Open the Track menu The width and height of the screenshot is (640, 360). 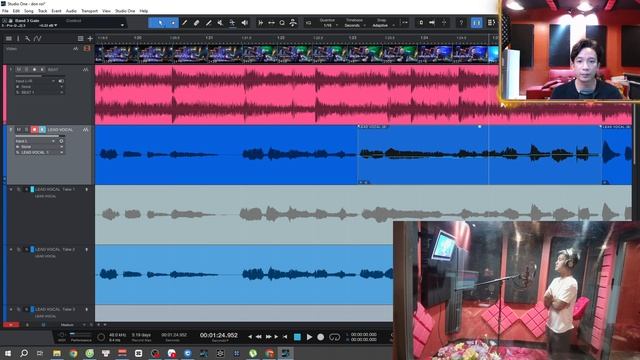(42, 11)
